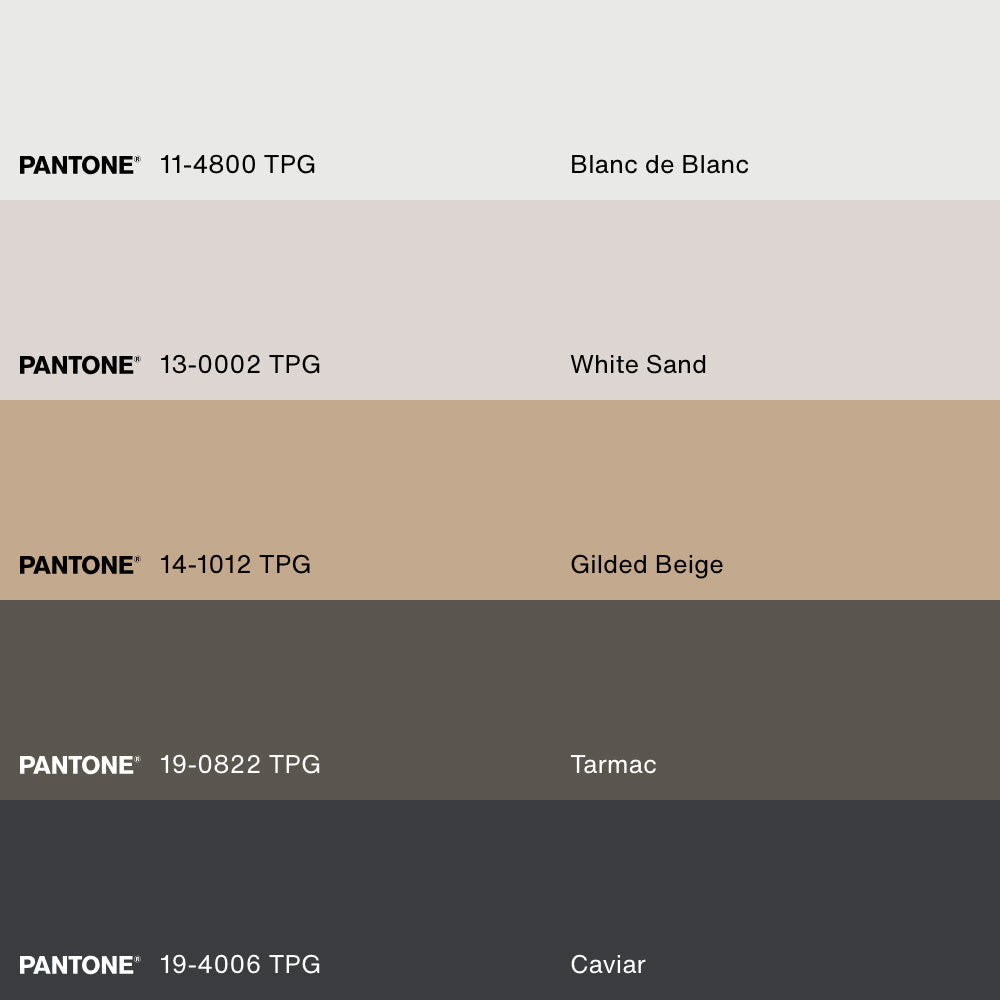Select the Tarmac name label
The height and width of the screenshot is (1000, 1000).
613,765
